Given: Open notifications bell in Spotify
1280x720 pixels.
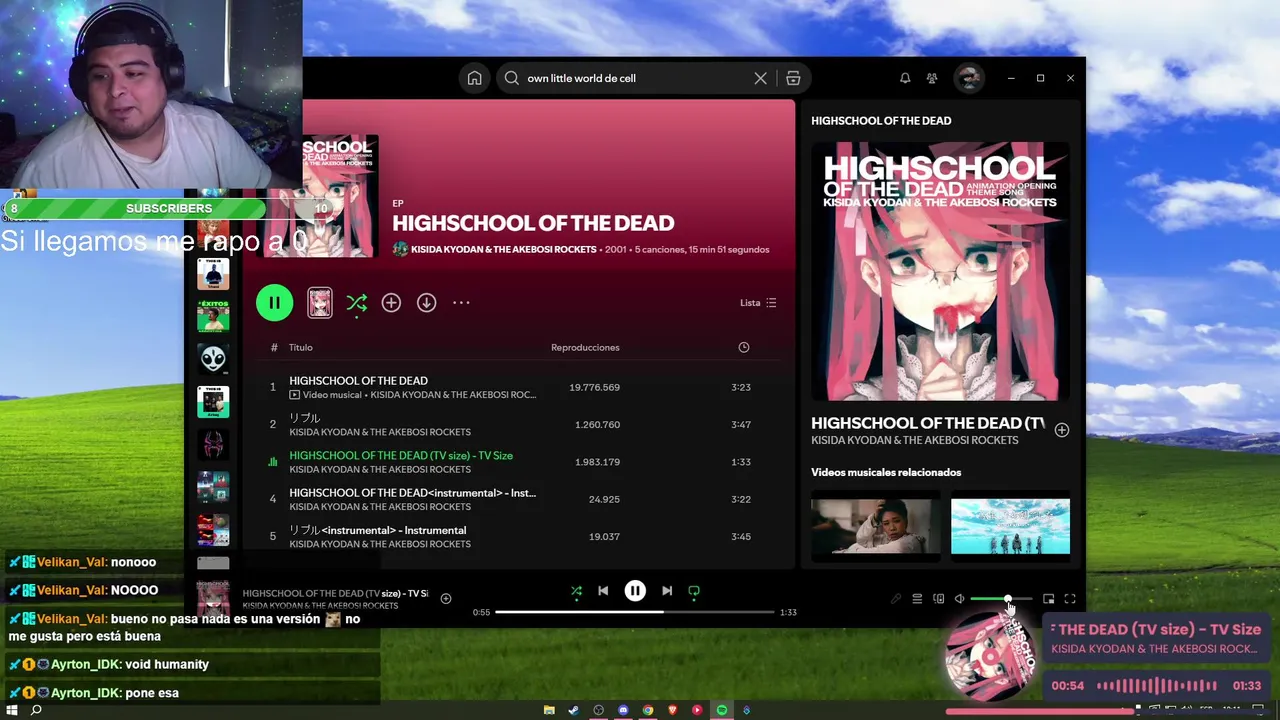Looking at the screenshot, I should point(905,78).
